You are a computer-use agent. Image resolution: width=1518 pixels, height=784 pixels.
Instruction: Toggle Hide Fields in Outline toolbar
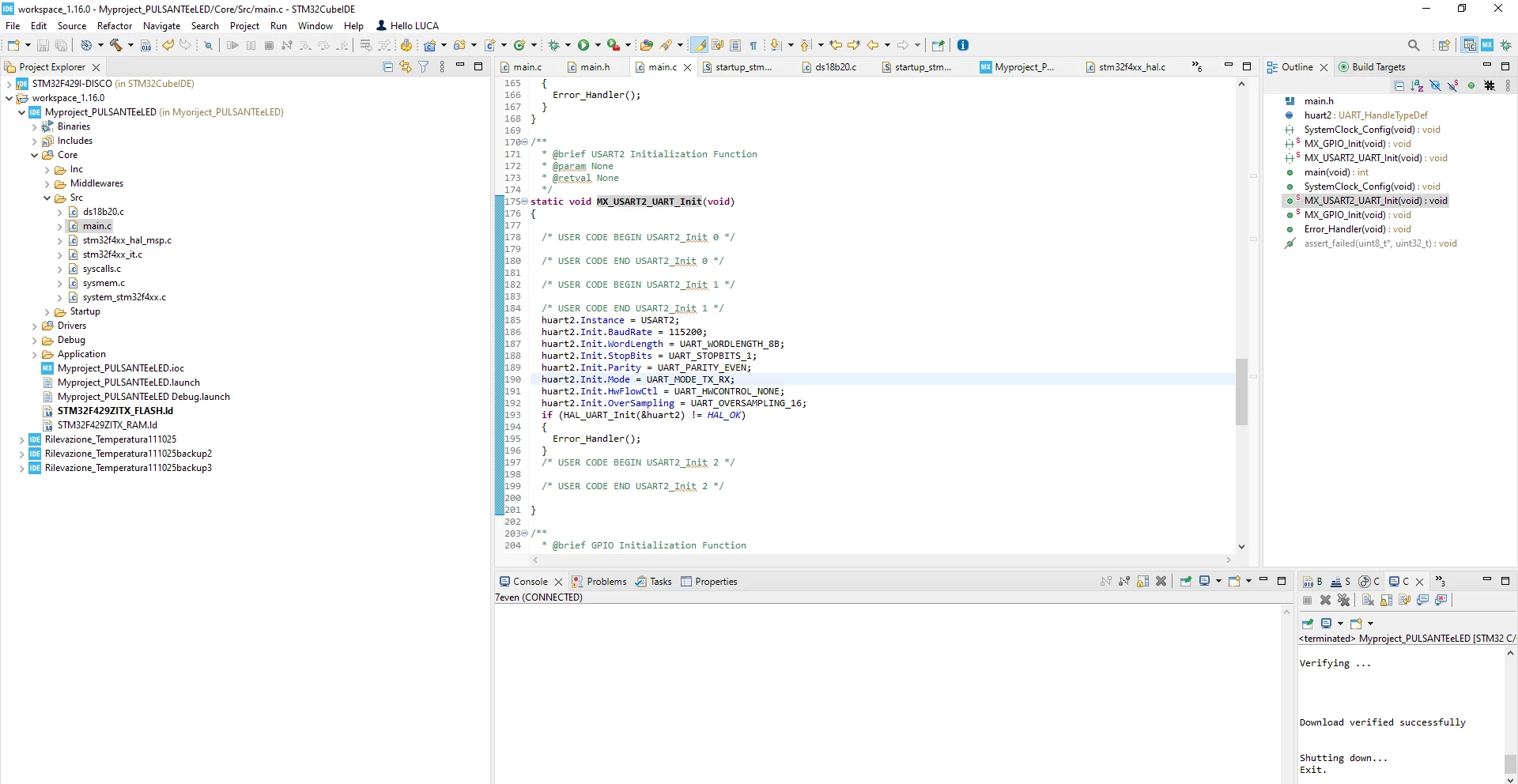click(1435, 85)
